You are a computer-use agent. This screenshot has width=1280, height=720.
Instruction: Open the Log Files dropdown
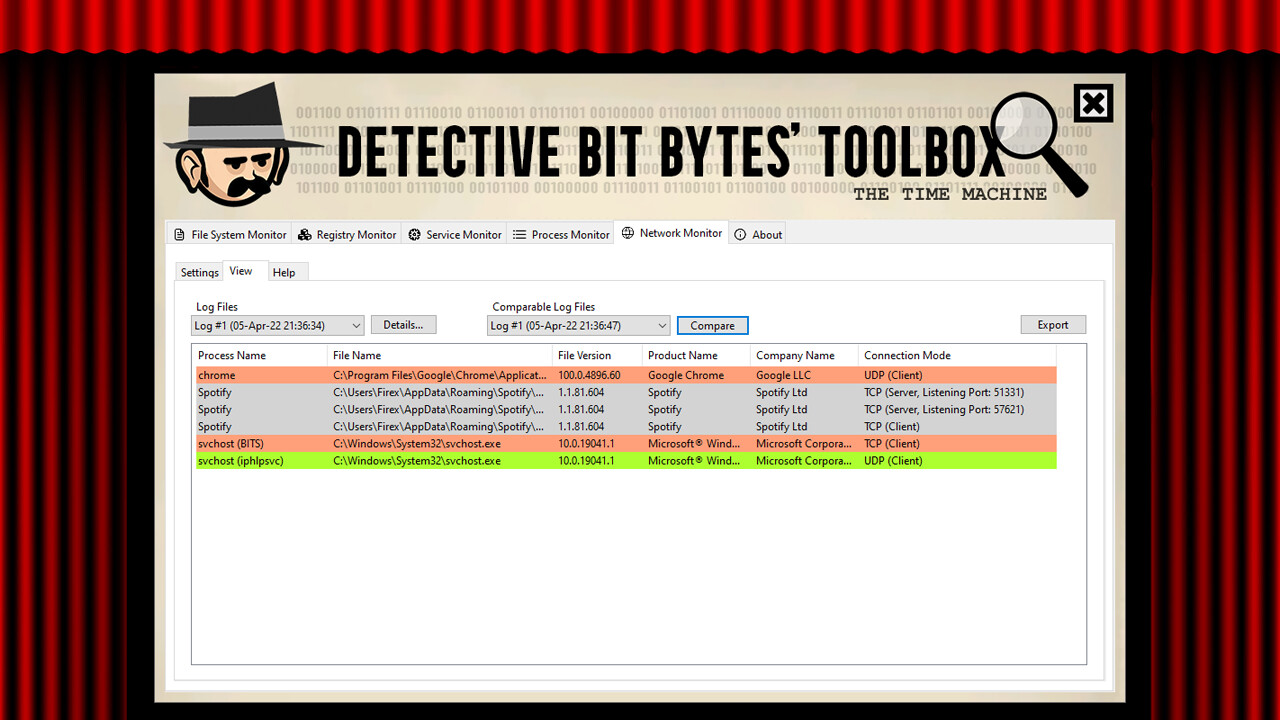click(x=277, y=324)
